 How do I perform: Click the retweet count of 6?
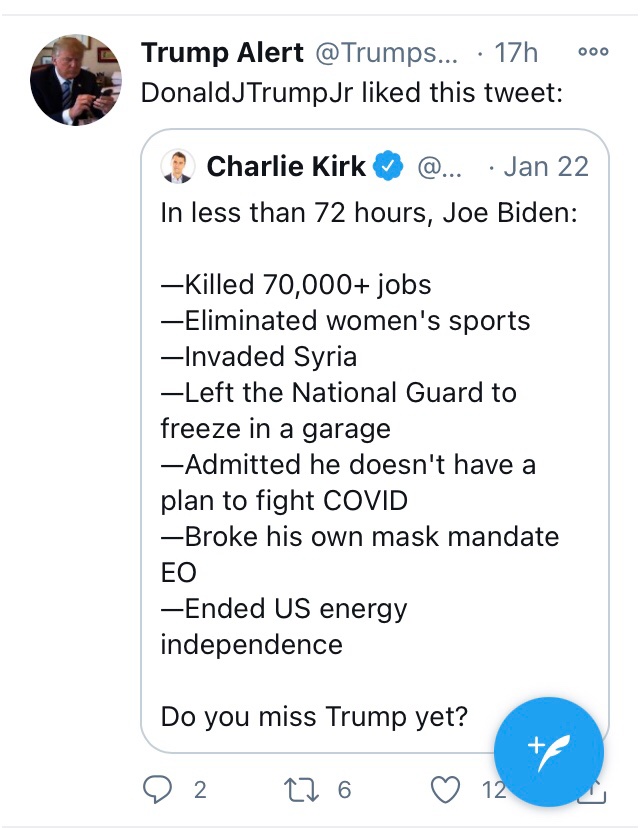click(x=344, y=790)
